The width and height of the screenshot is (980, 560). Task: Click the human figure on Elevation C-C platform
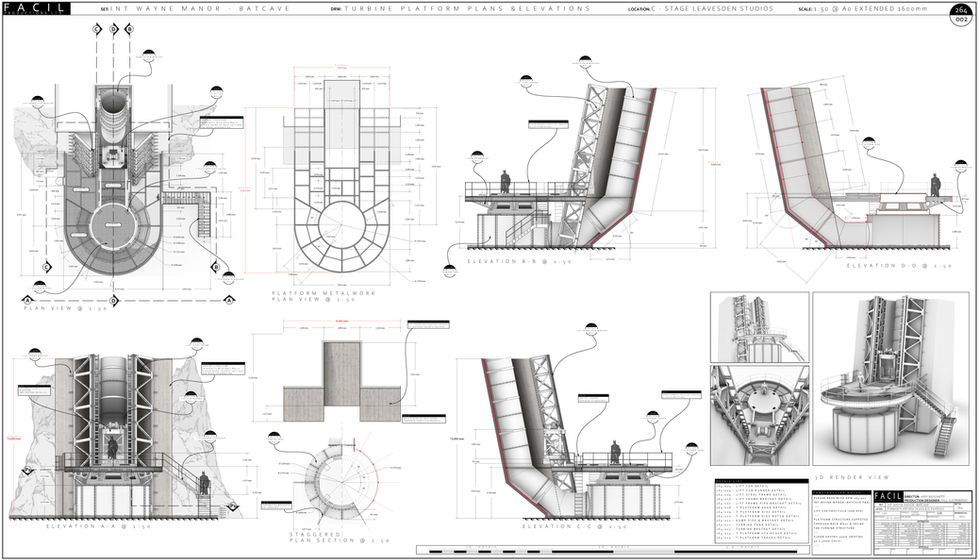tap(615, 452)
